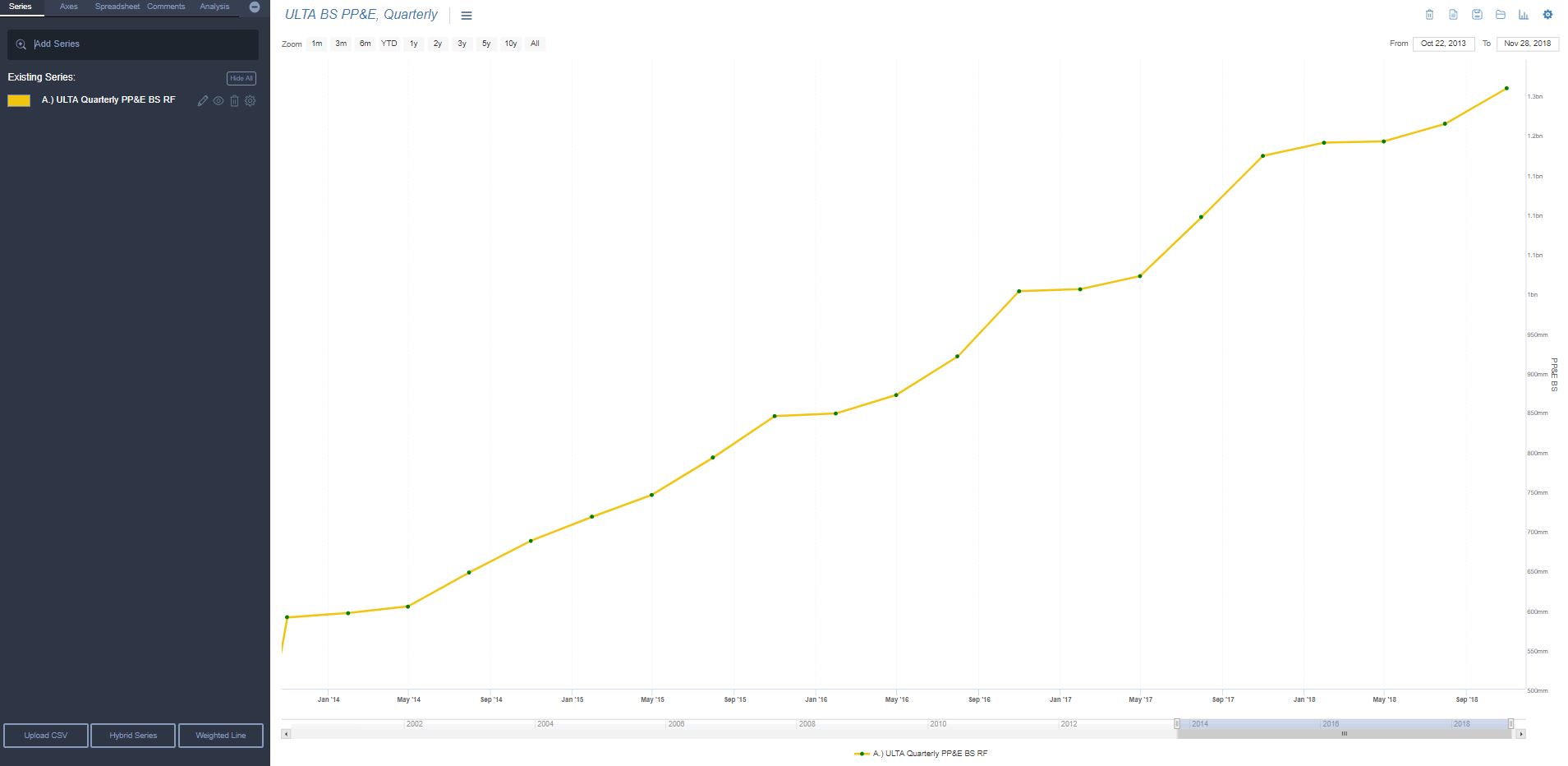Viewport: 1568px width, 766px height.
Task: Switch to the Axes tab
Action: coord(69,7)
